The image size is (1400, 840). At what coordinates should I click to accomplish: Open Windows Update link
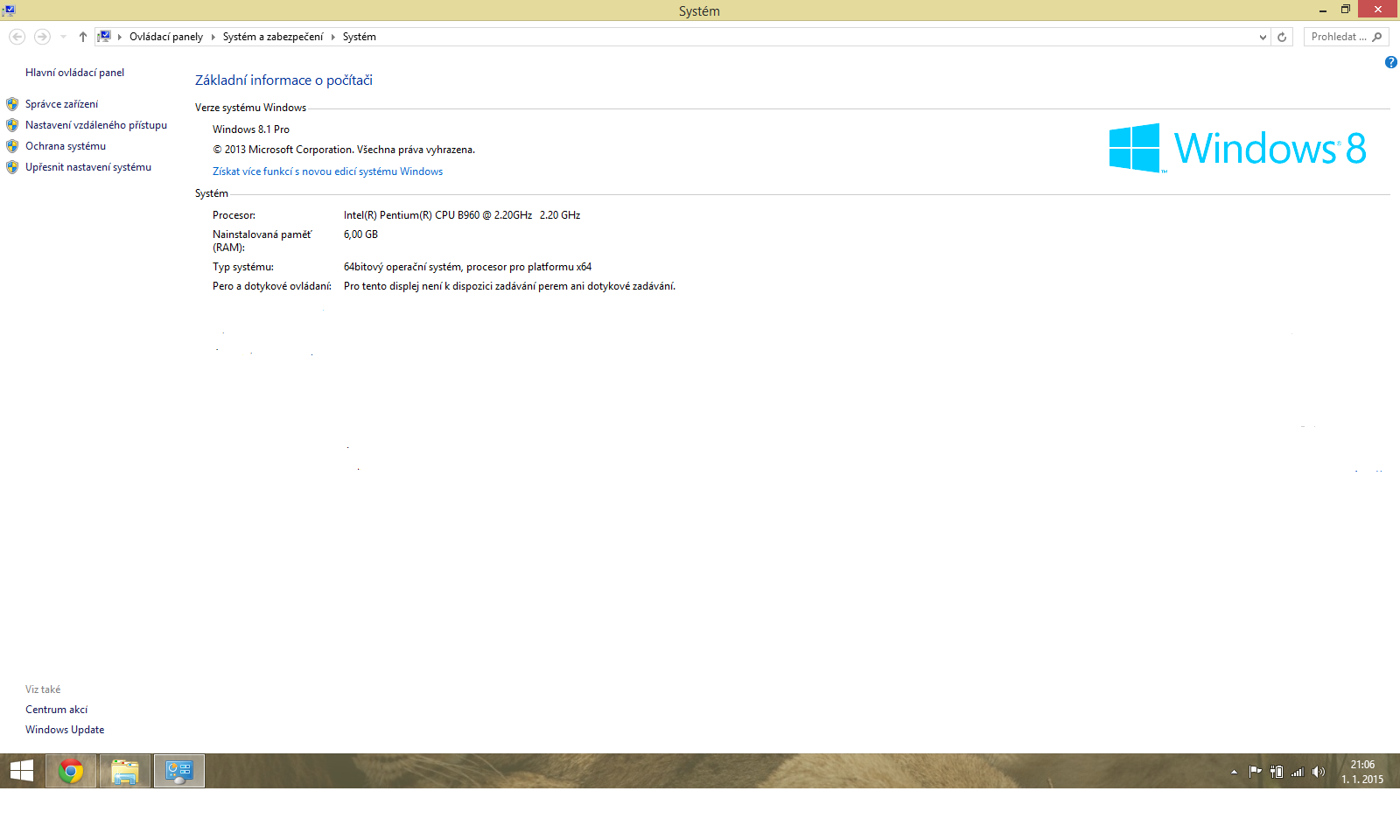pyautogui.click(x=65, y=730)
